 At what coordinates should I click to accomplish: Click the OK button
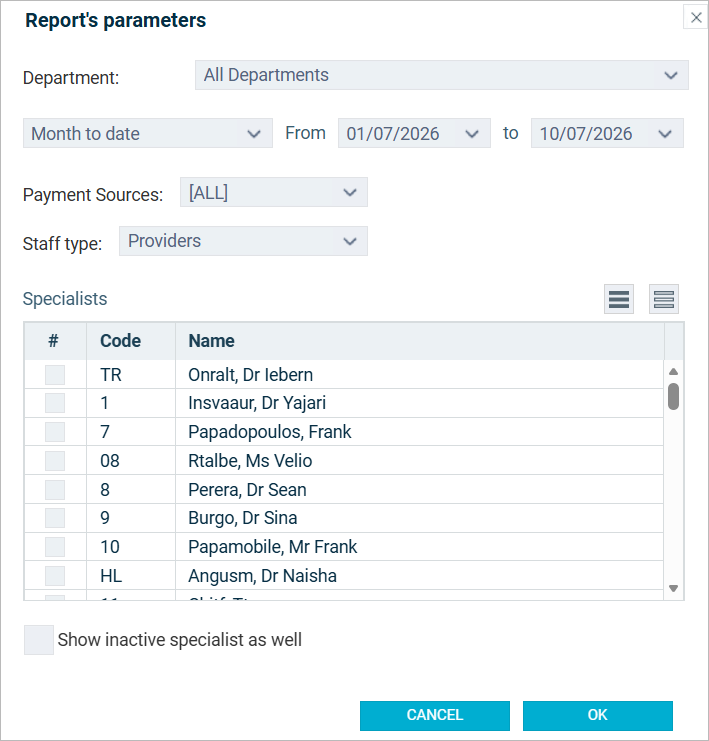597,715
